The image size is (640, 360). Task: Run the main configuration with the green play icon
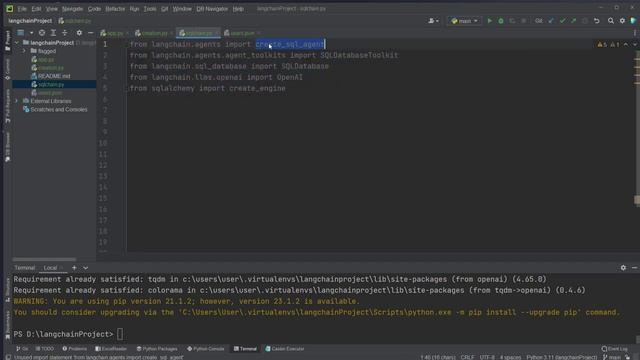coord(489,21)
